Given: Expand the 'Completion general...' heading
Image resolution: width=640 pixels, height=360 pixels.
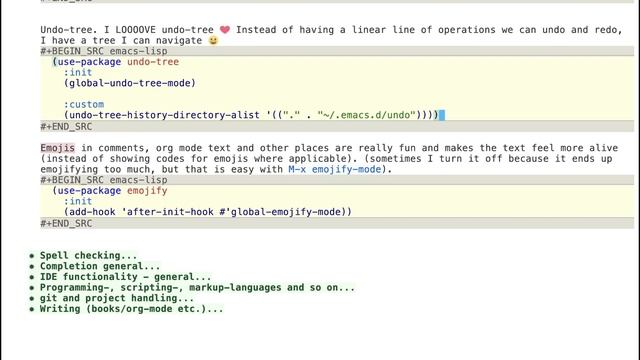Looking at the screenshot, I should click(x=100, y=266).
